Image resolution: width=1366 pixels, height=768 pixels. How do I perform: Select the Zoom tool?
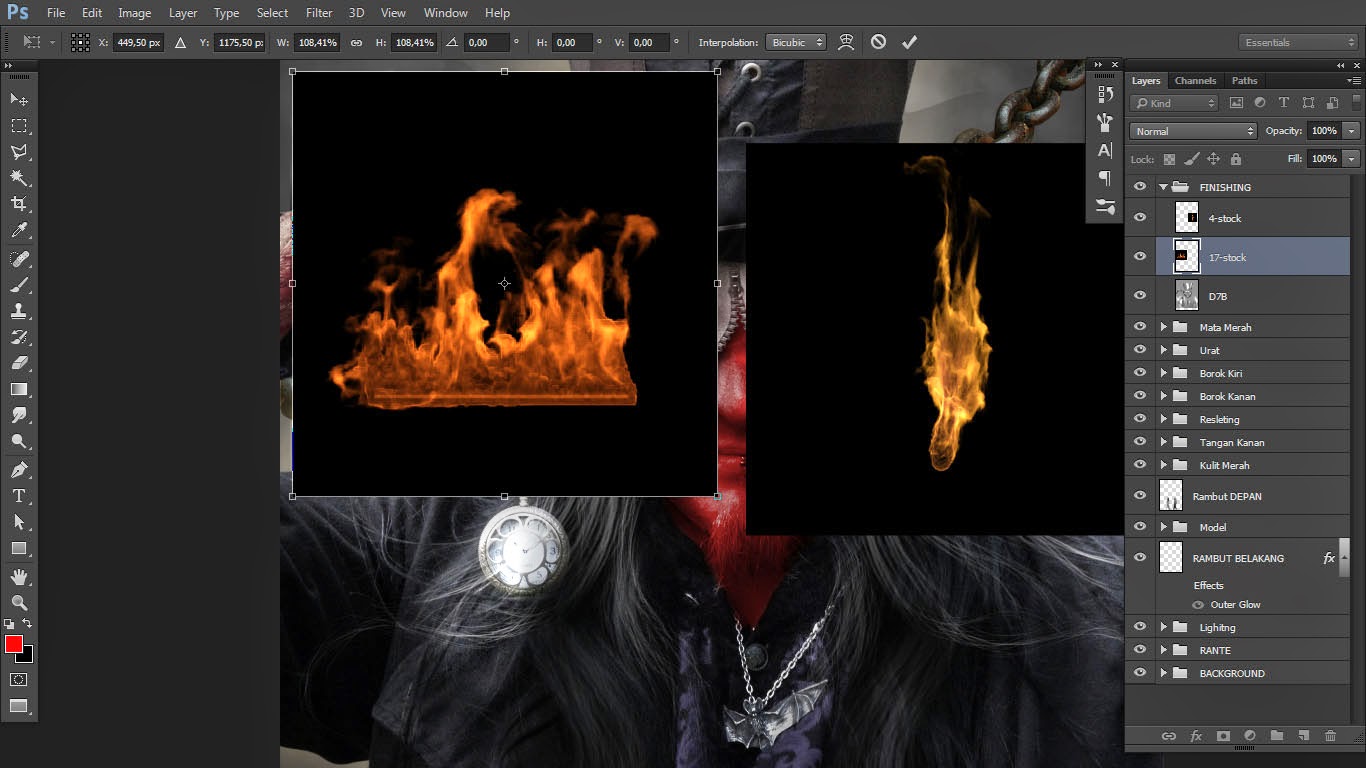click(x=19, y=602)
